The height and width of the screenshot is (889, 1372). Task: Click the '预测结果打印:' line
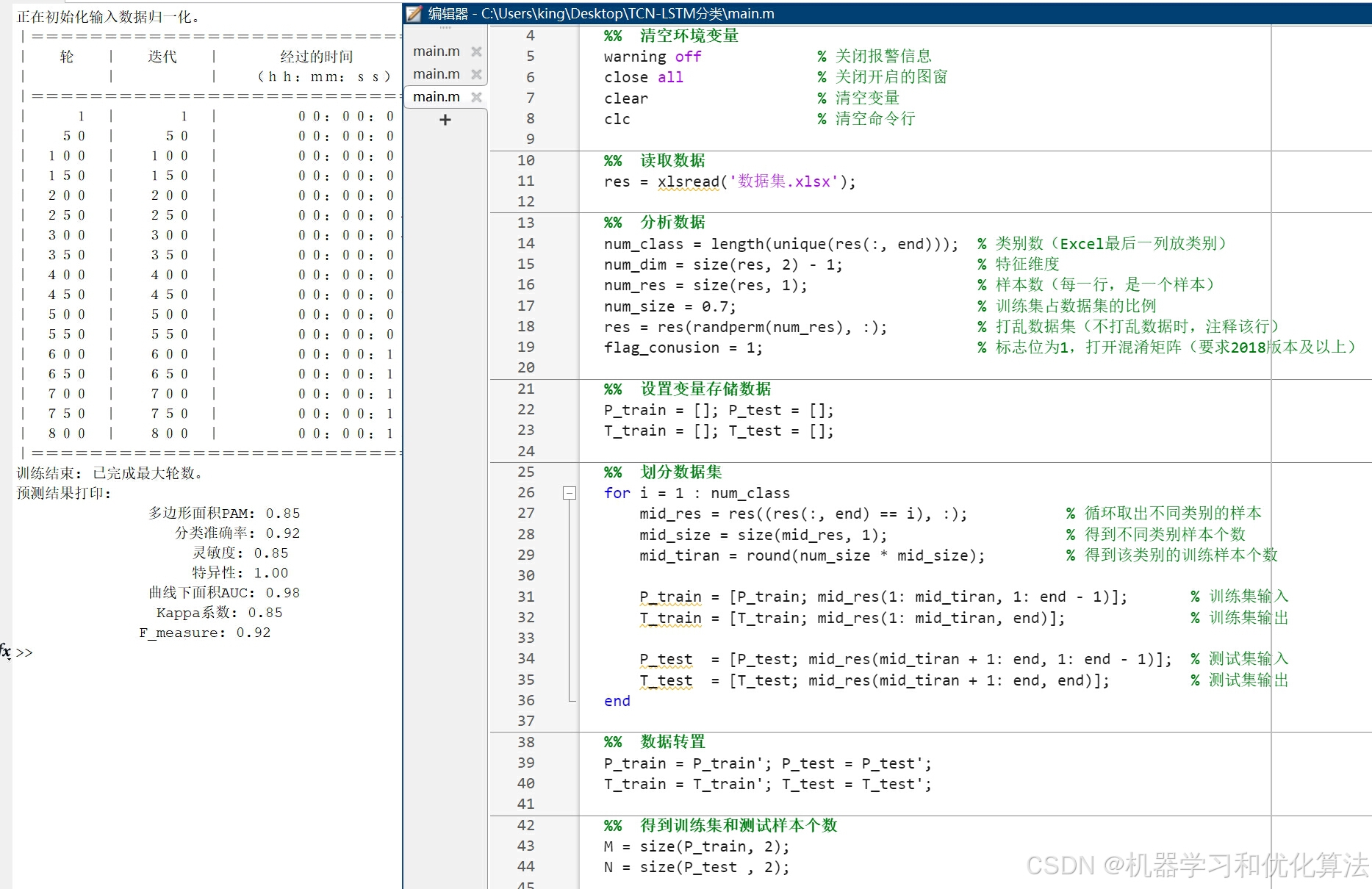click(64, 493)
